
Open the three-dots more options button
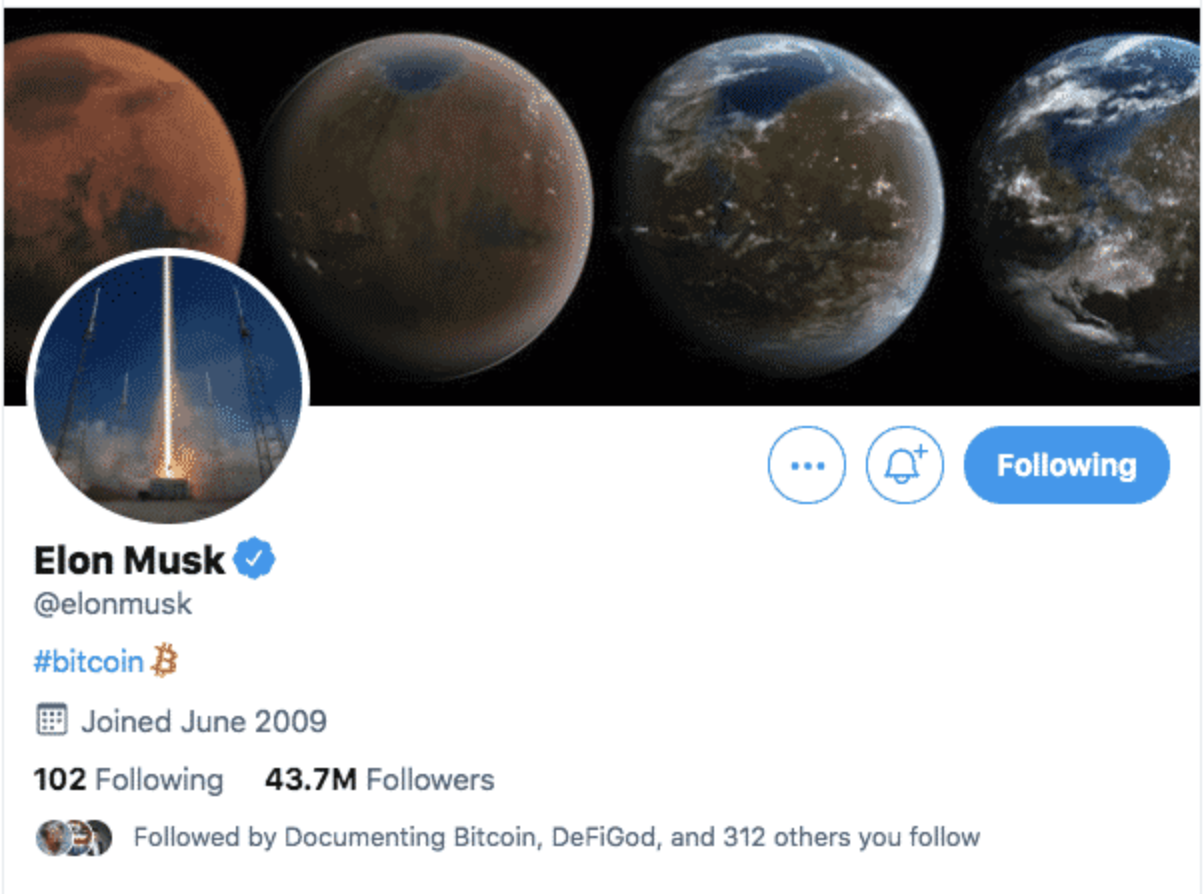tap(806, 465)
